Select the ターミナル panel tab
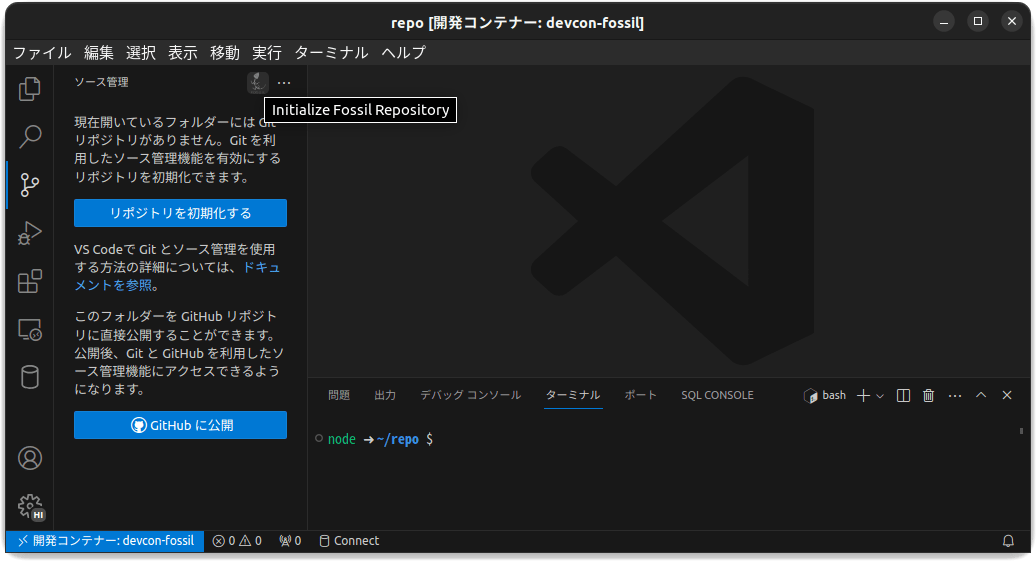1036x561 pixels. coord(573,395)
